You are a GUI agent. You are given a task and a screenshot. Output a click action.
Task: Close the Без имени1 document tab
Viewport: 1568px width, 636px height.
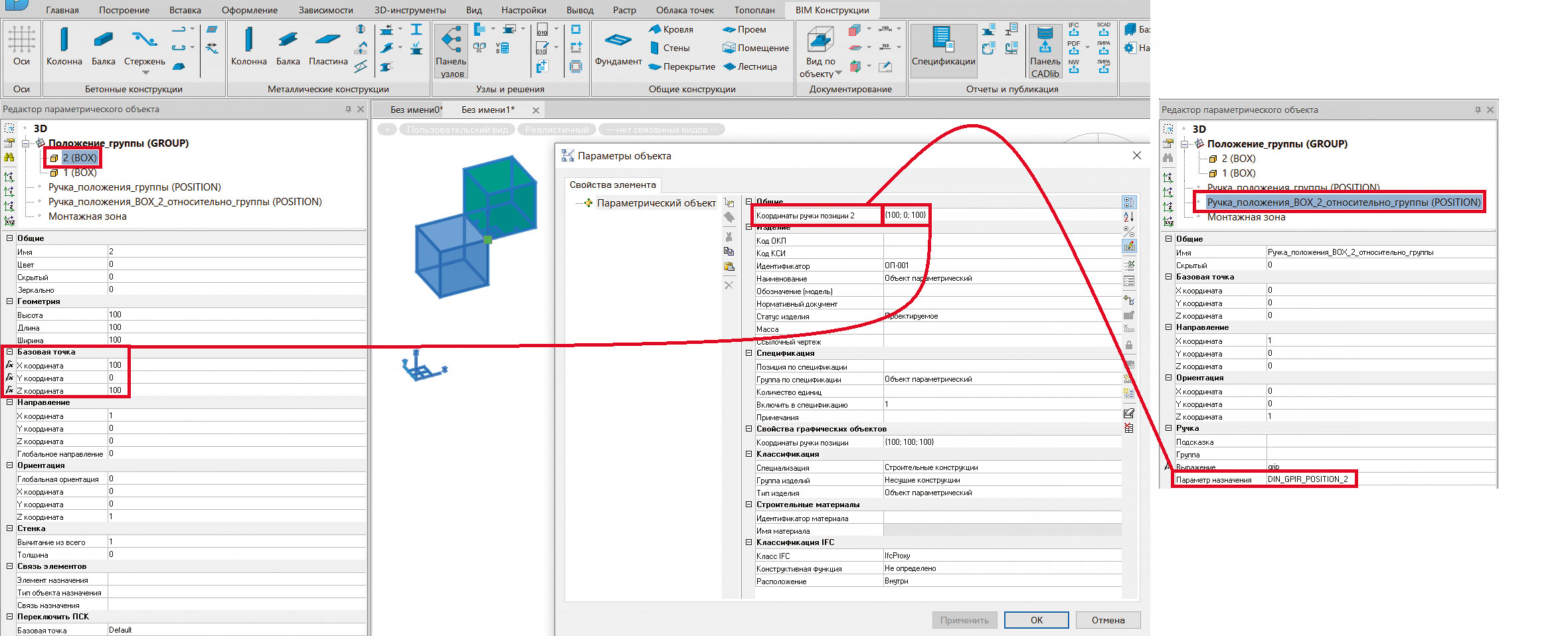coord(535,110)
